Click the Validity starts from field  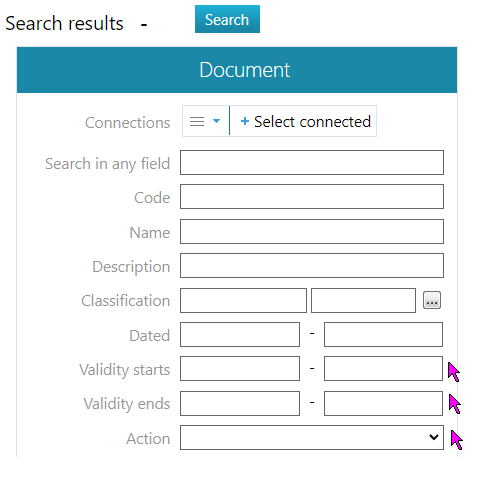click(240, 369)
